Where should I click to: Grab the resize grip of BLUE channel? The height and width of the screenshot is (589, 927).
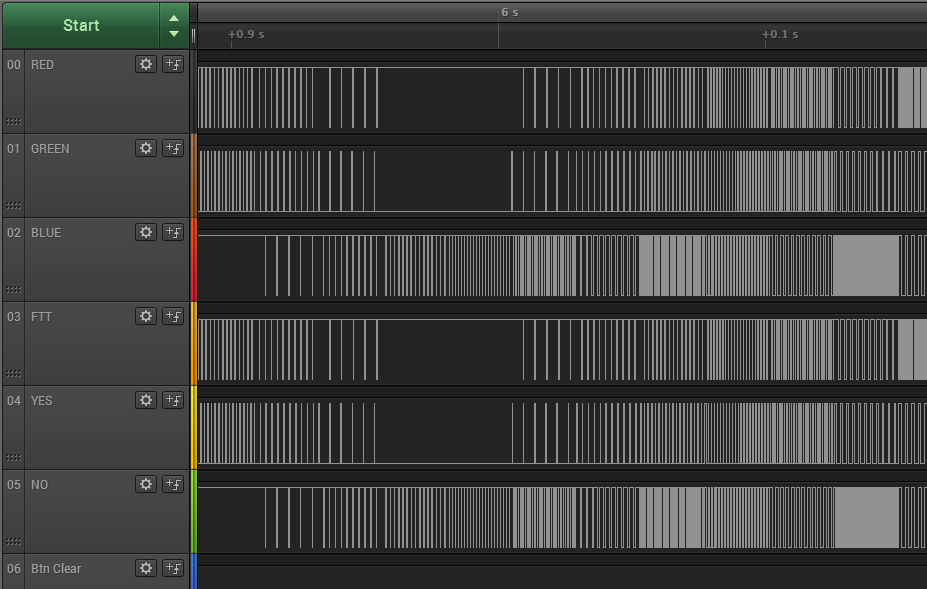[14, 290]
